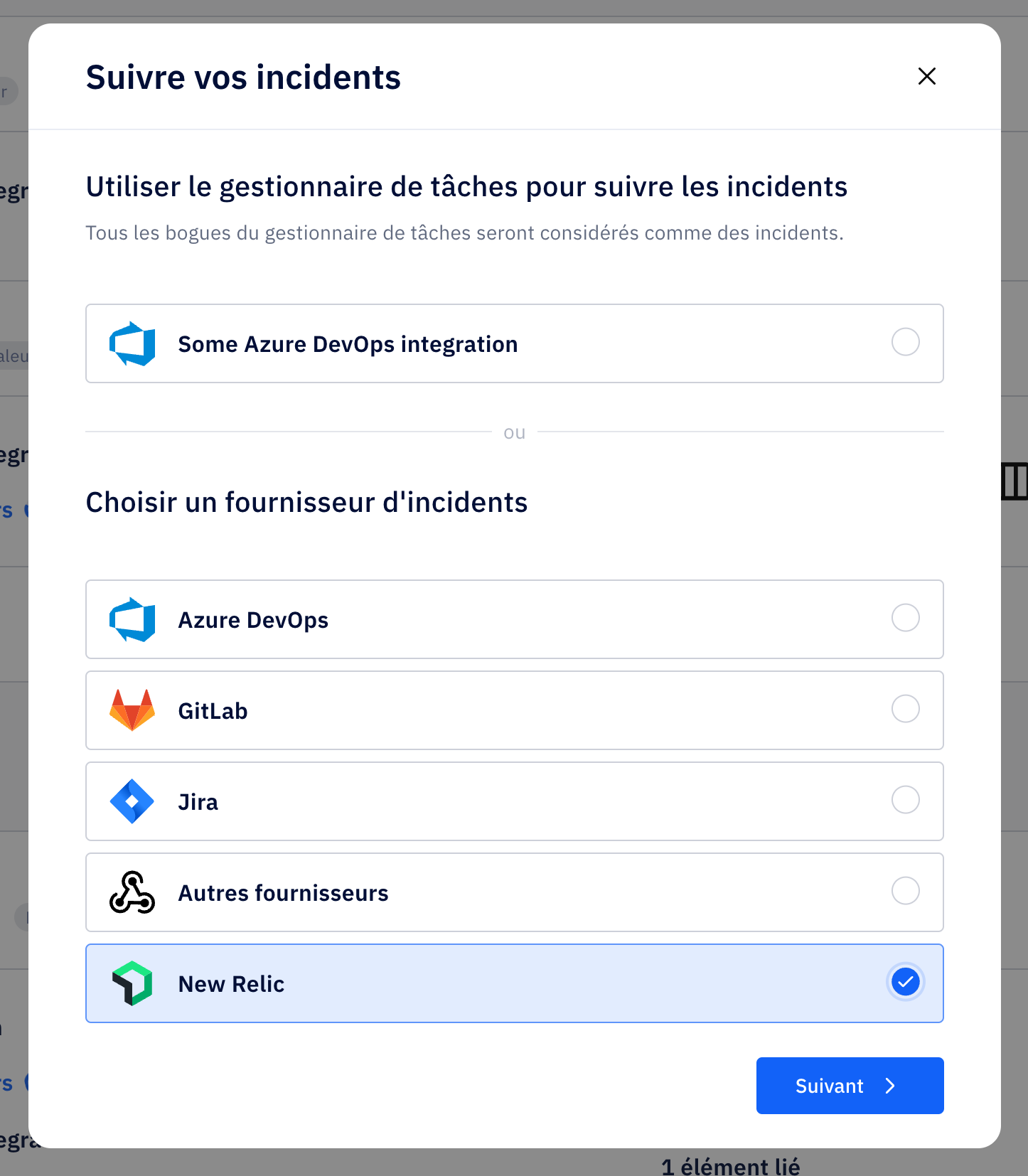
Task: Click the Suivant button
Action: (850, 1086)
